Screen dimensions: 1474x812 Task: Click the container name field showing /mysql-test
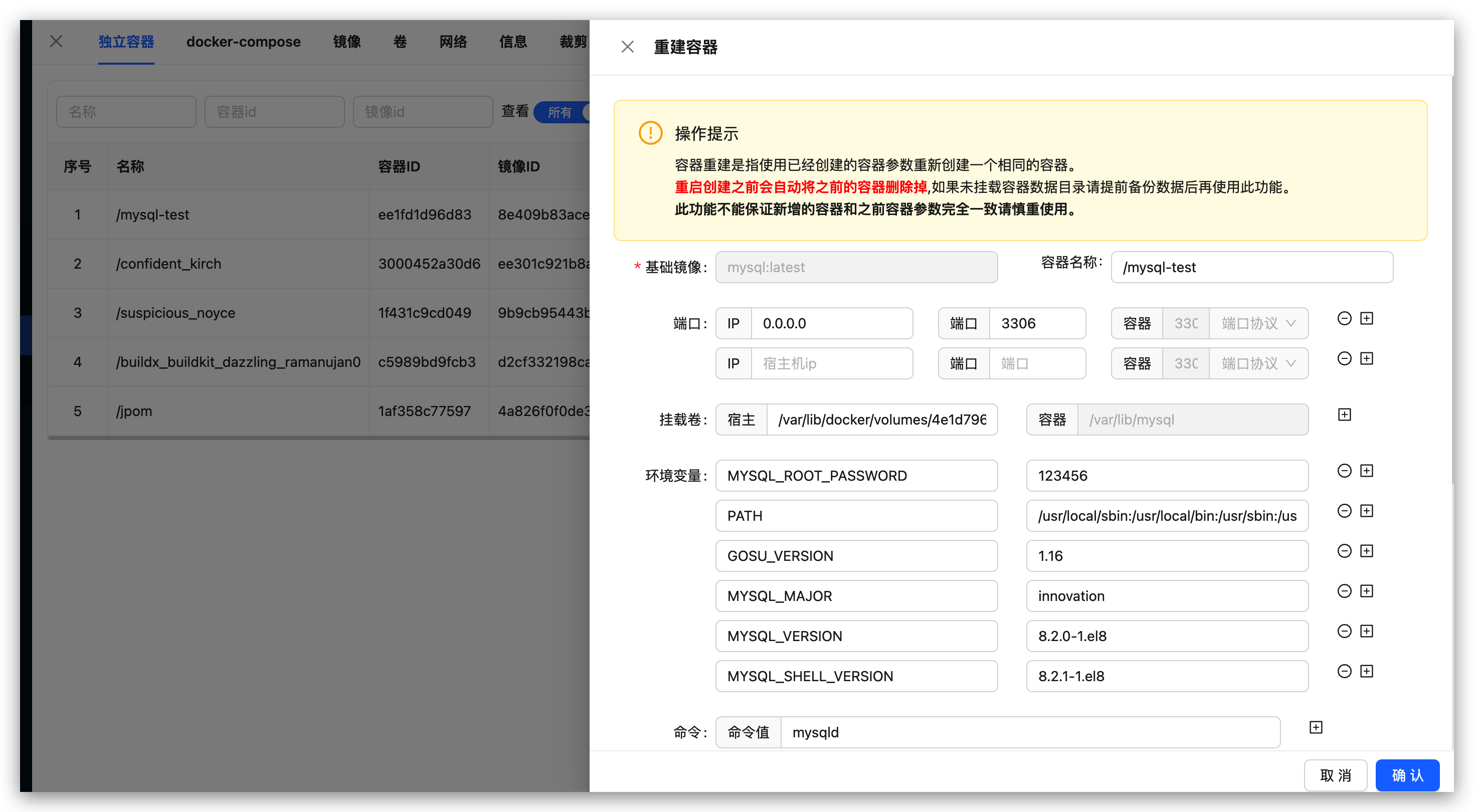1252,267
